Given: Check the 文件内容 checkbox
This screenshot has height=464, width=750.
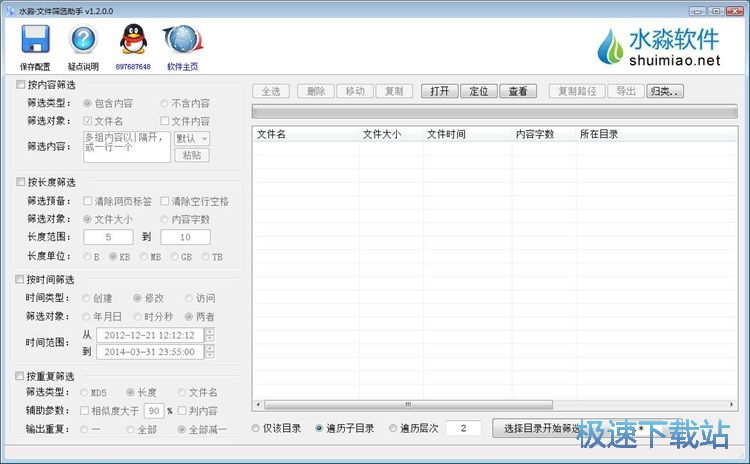Looking at the screenshot, I should (165, 121).
